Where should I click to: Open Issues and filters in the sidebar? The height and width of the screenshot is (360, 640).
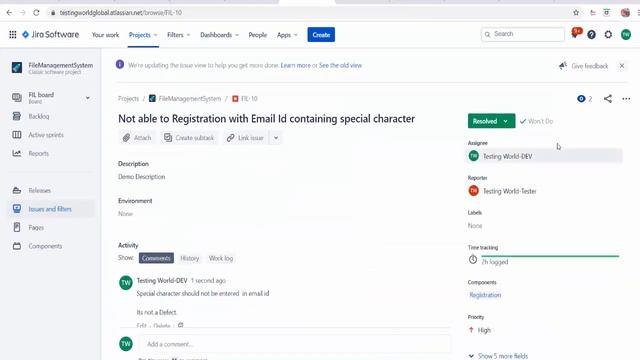(x=51, y=209)
